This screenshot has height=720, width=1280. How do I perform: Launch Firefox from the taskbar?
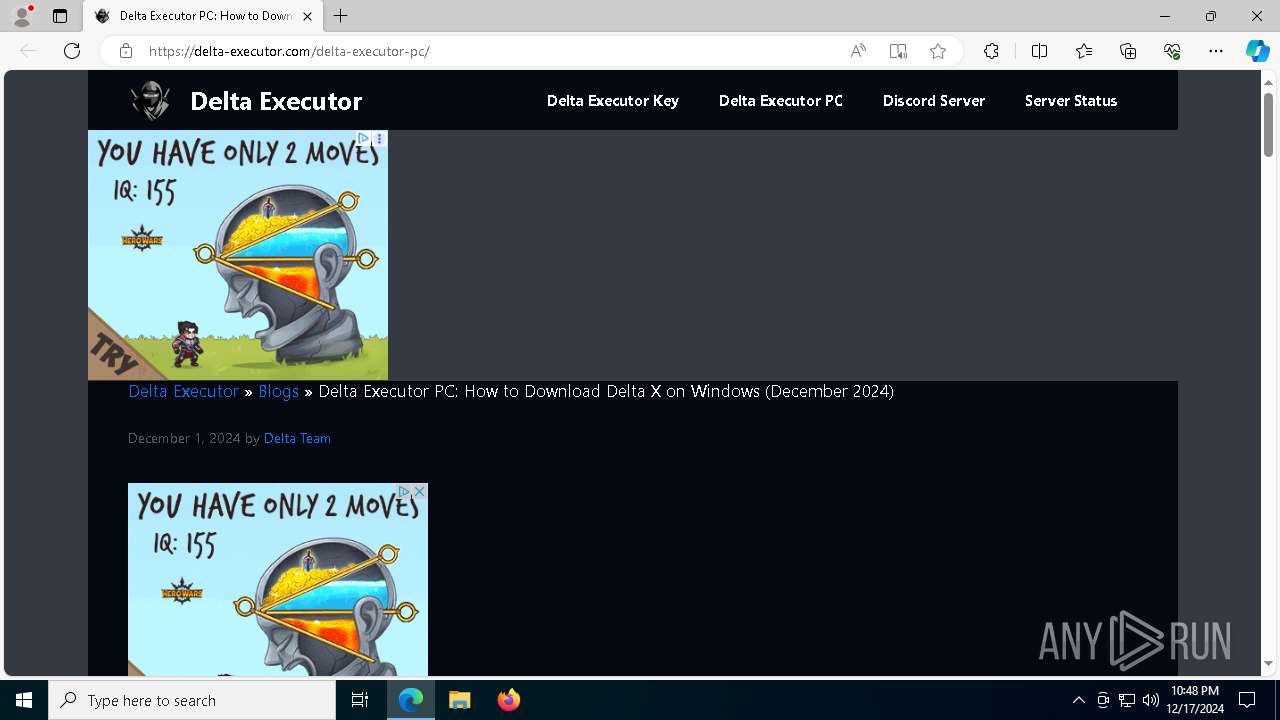pyautogui.click(x=509, y=700)
